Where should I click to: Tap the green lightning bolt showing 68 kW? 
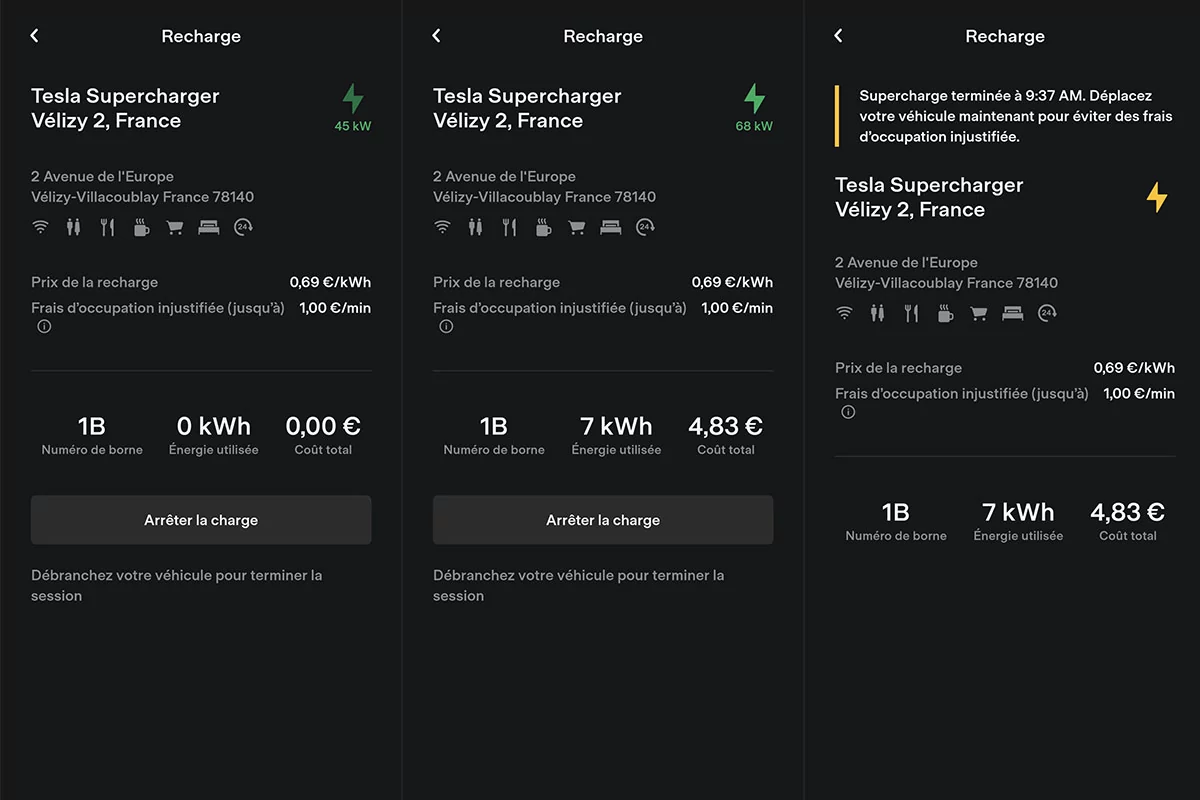point(755,99)
